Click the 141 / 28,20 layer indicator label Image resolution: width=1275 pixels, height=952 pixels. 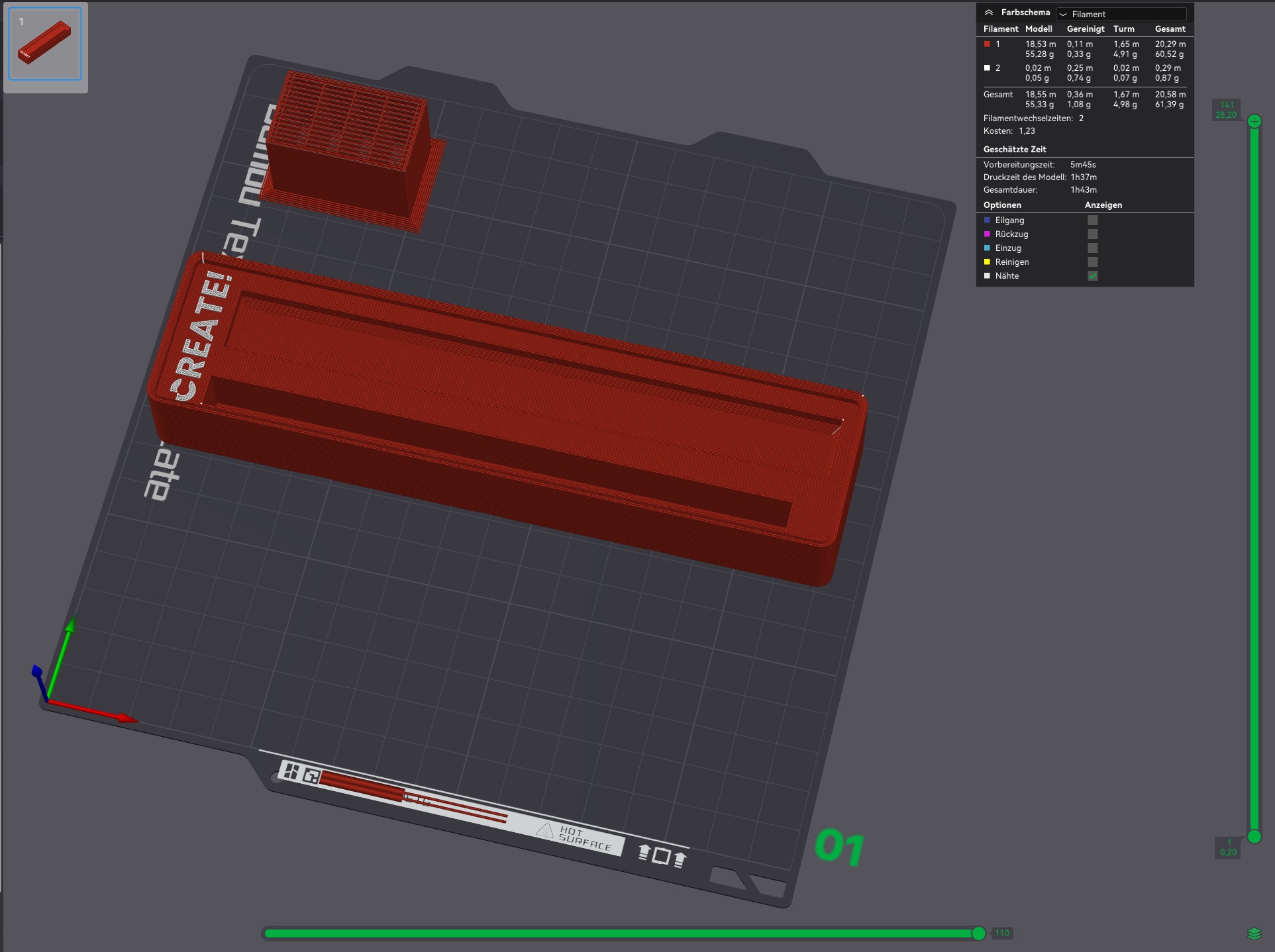[x=1227, y=109]
